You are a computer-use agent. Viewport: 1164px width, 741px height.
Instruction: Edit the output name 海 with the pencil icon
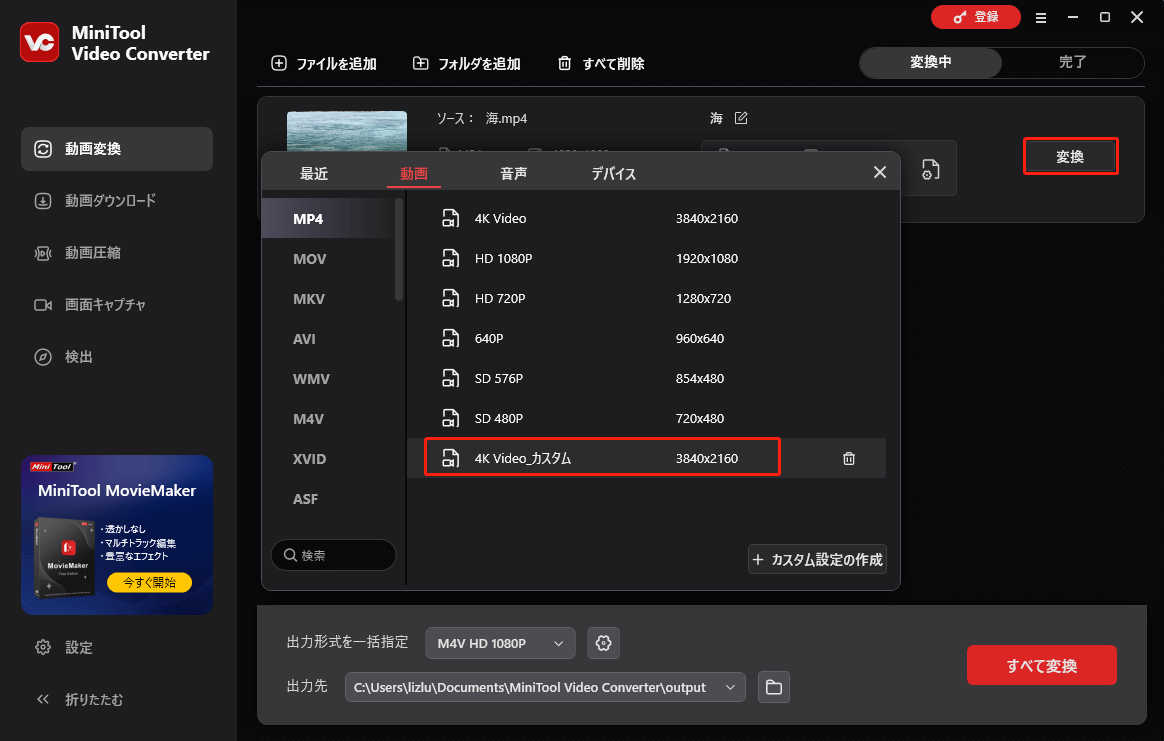[741, 118]
